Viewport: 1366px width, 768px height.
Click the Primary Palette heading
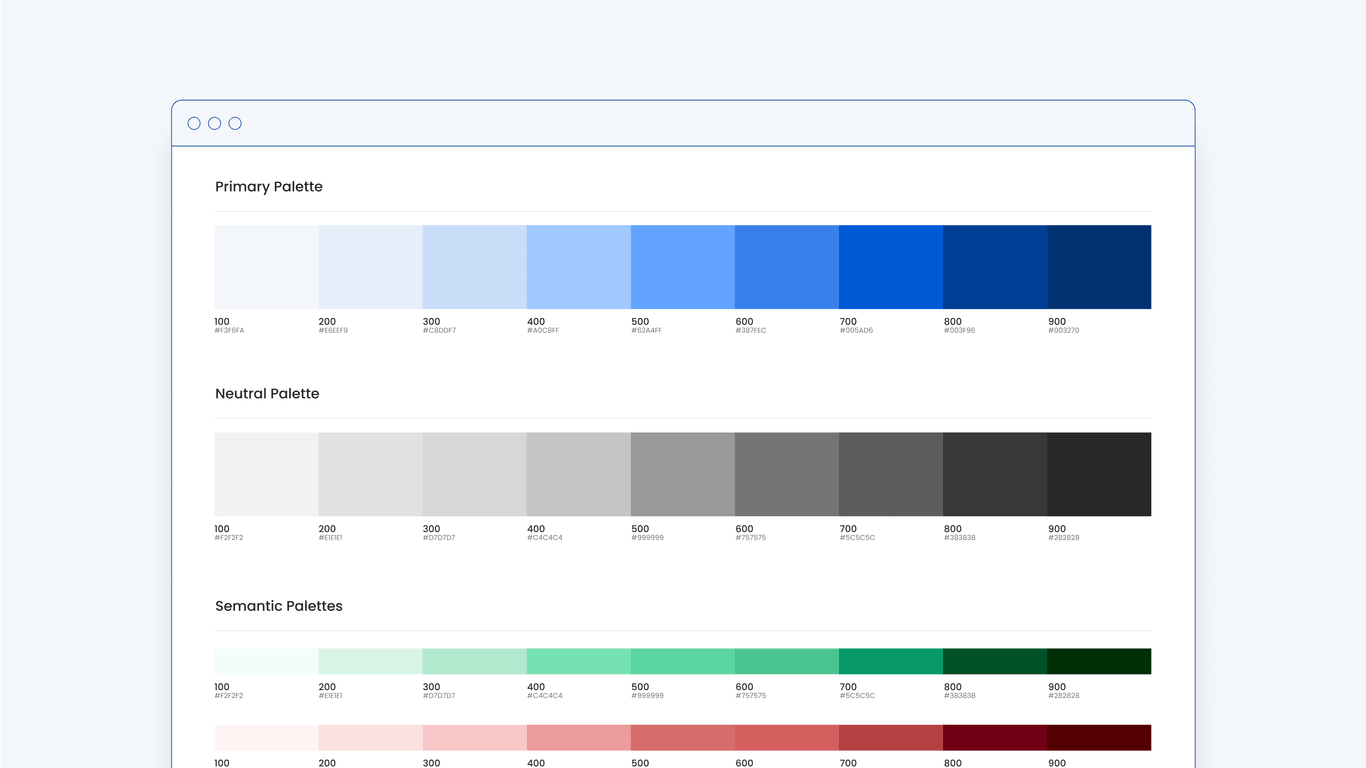coord(268,186)
